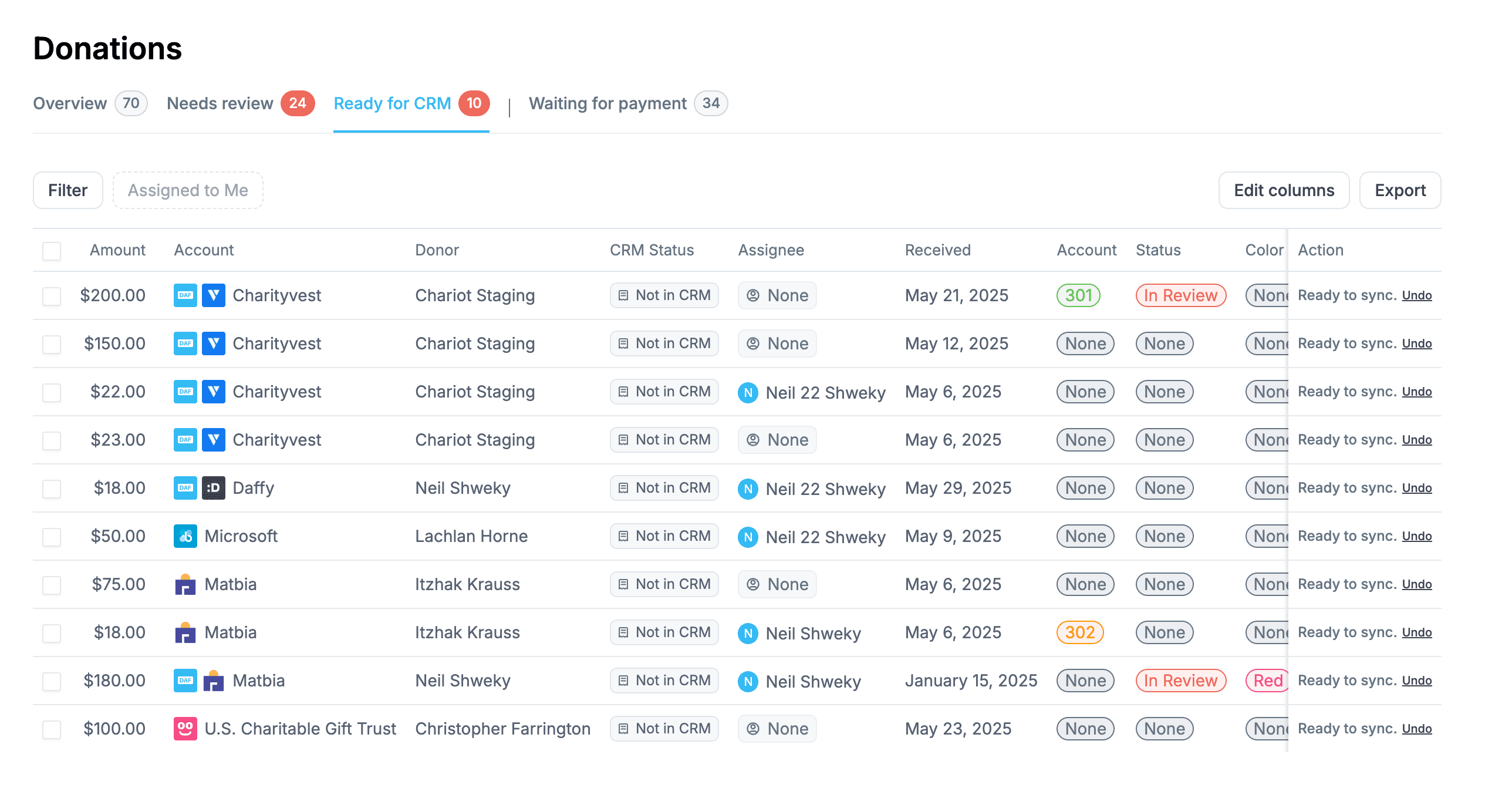Screen dimensions: 1512x788
Task: Open the Filter options
Action: [68, 190]
